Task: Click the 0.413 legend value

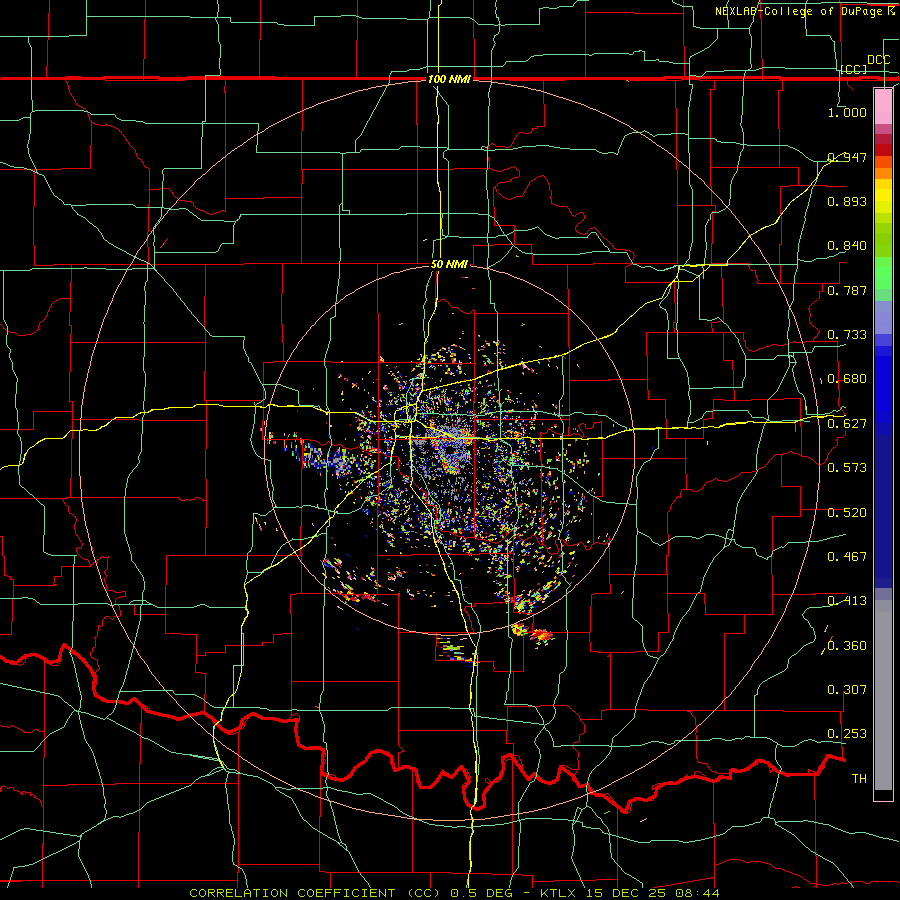Action: tap(847, 601)
